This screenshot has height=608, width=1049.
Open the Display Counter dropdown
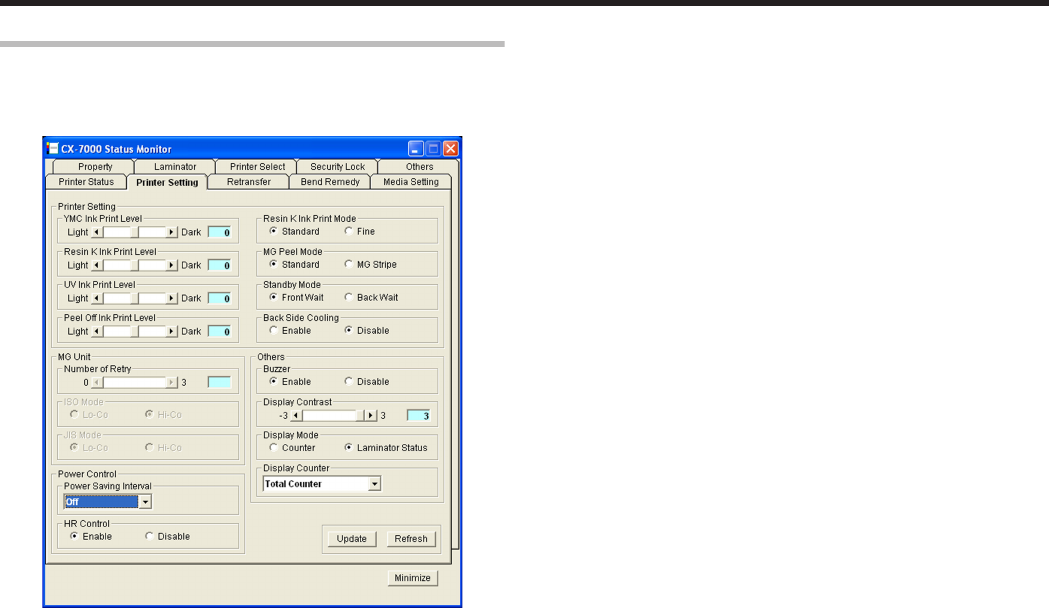(x=375, y=484)
